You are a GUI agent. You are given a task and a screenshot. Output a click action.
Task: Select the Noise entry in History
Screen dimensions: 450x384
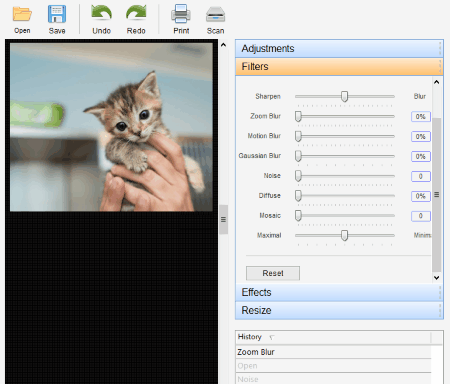point(333,379)
